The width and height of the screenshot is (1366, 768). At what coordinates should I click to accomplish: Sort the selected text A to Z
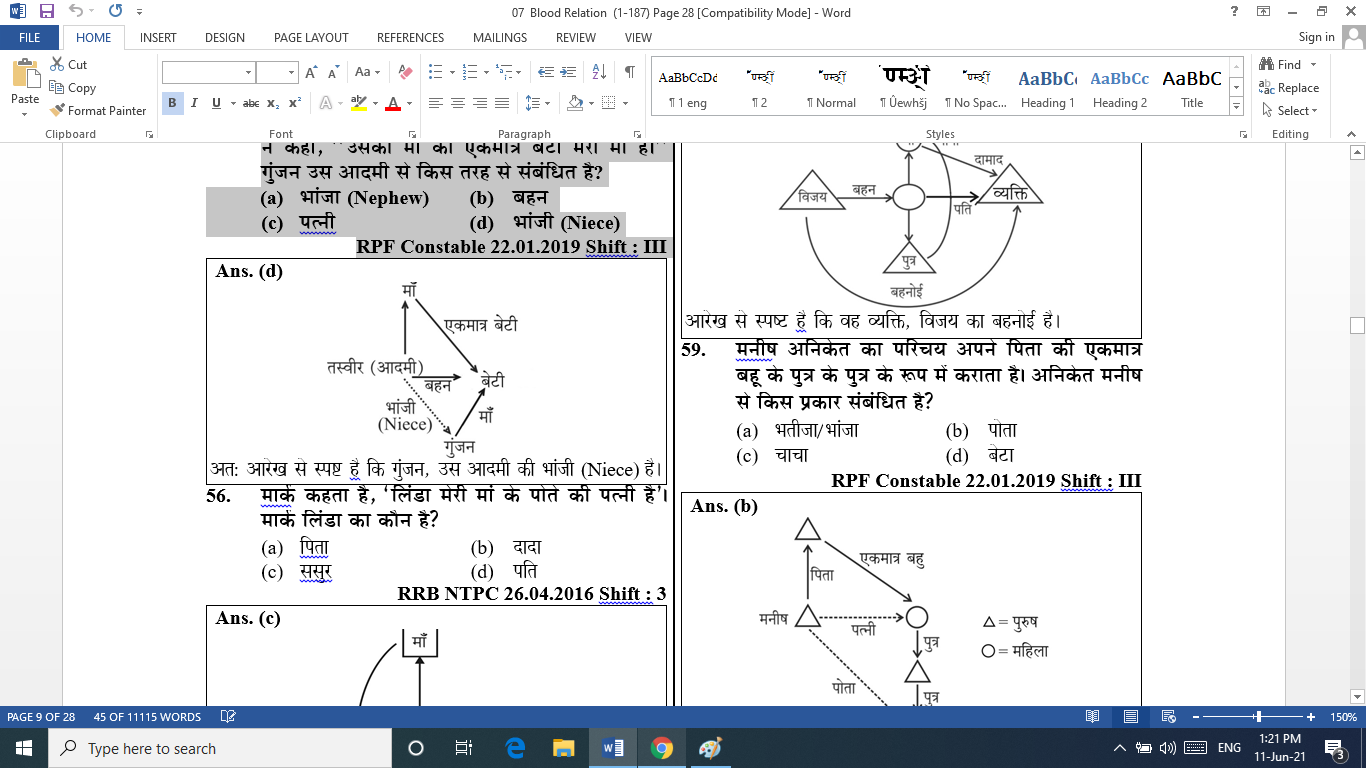[599, 72]
